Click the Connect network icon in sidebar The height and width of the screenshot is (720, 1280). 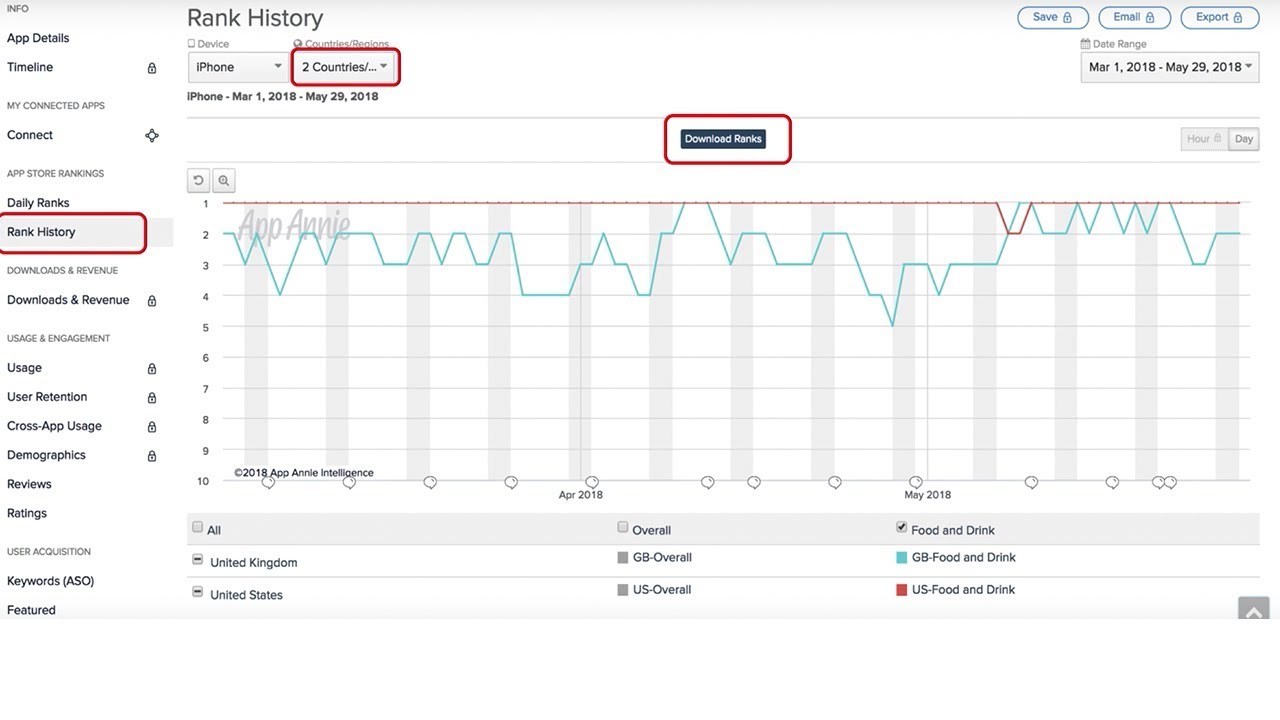pos(152,136)
